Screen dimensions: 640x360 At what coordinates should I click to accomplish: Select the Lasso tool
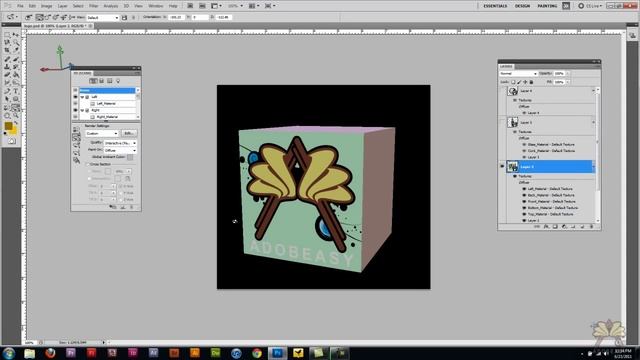7,42
